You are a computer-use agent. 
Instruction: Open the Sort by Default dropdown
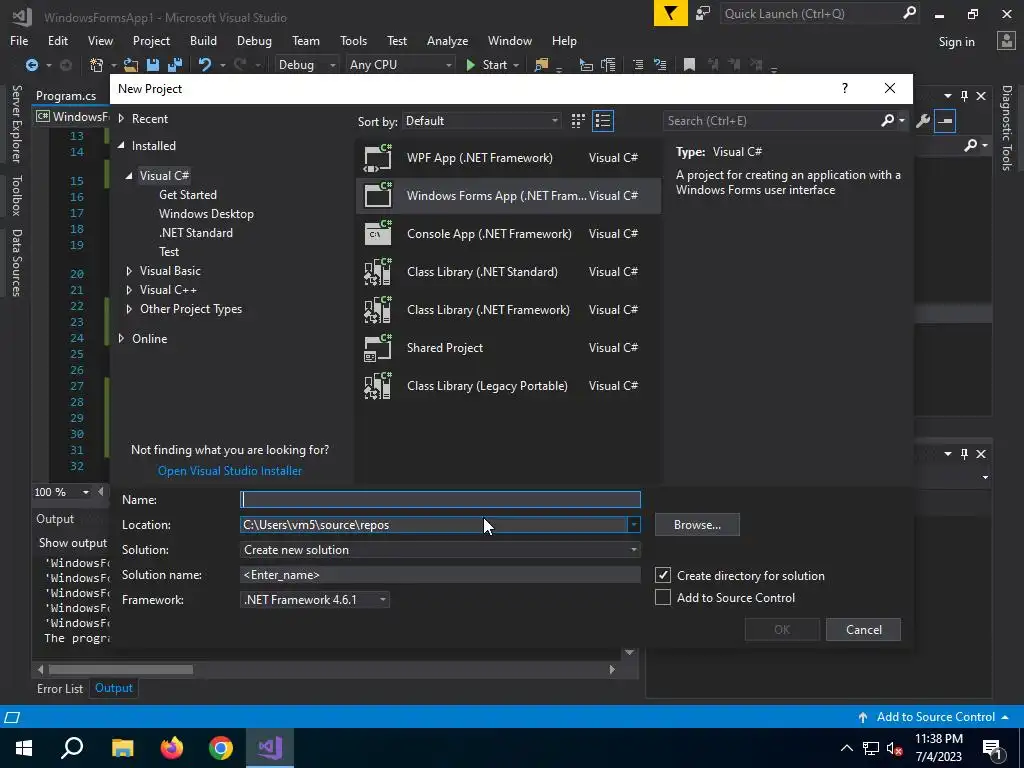click(482, 121)
